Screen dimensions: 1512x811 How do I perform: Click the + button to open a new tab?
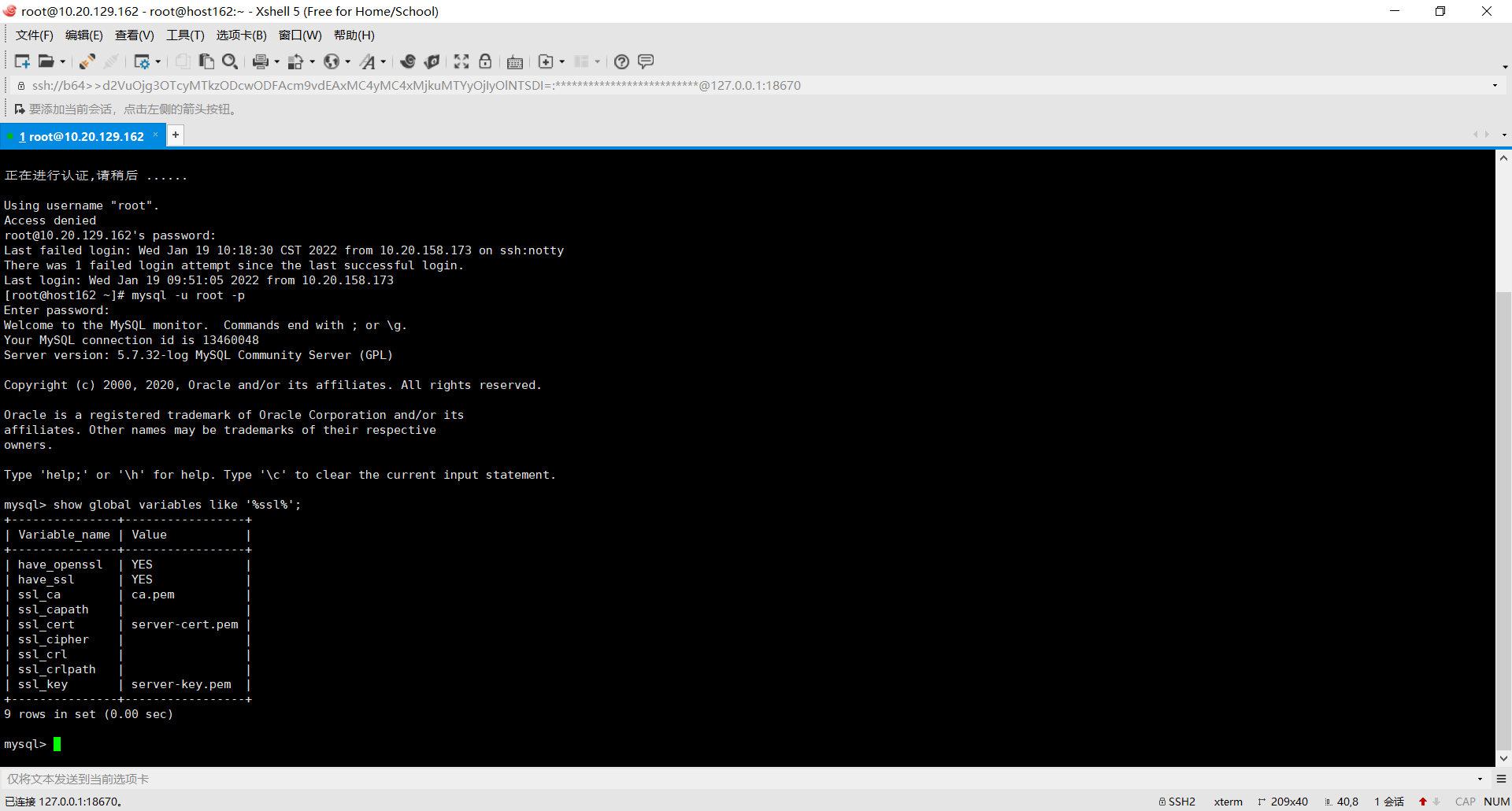coord(175,135)
